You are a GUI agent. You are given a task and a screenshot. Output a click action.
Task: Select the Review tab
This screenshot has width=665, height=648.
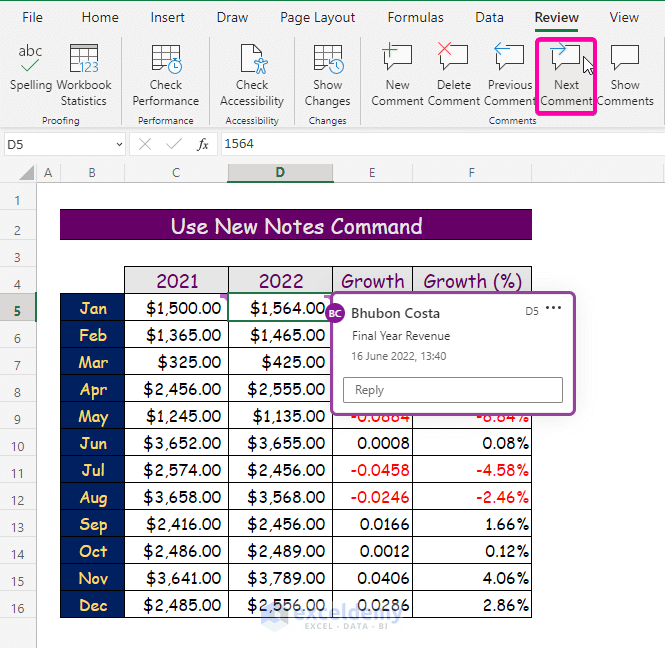(556, 17)
